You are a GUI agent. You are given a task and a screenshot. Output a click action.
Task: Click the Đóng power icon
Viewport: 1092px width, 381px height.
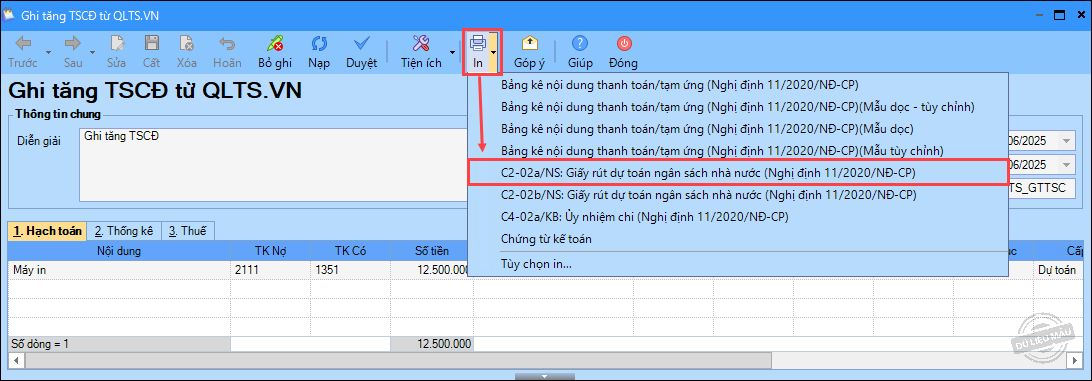(624, 44)
